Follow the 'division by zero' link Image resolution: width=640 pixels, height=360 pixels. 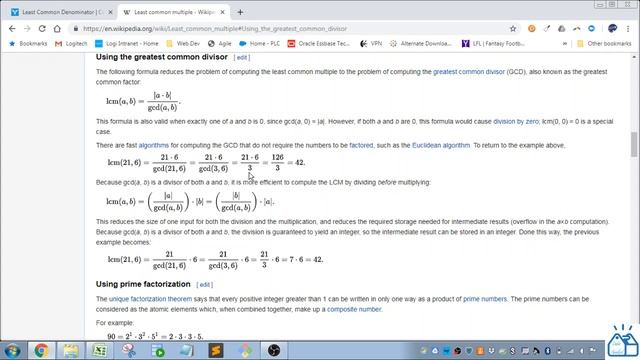(x=516, y=122)
